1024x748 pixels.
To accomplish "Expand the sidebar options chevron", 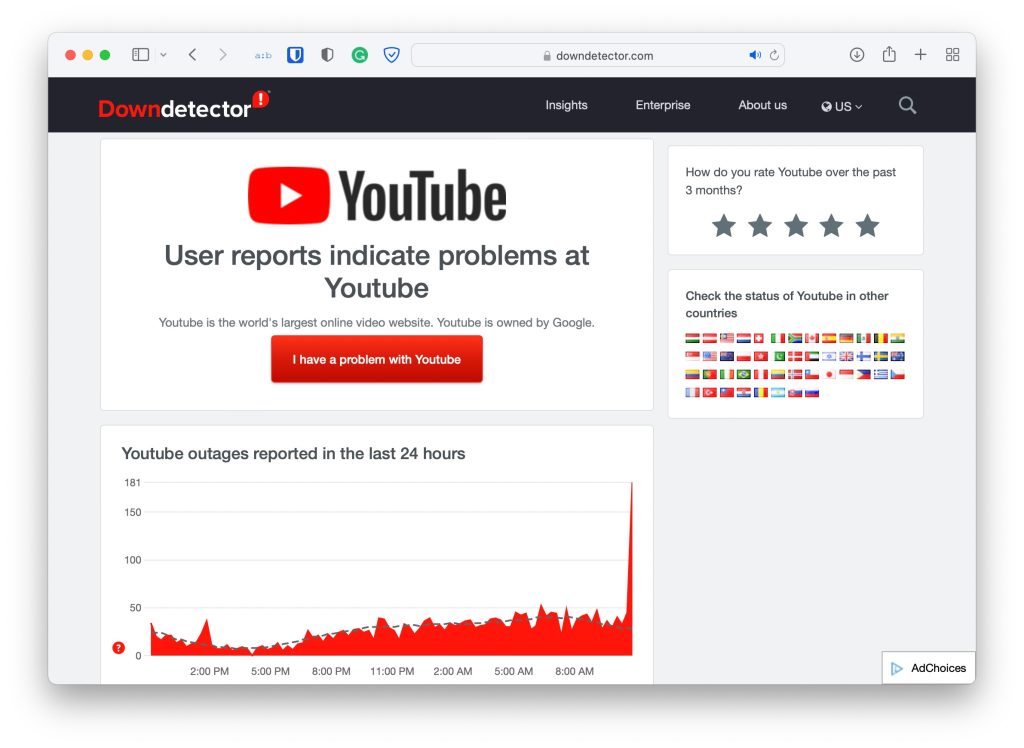I will tap(163, 55).
